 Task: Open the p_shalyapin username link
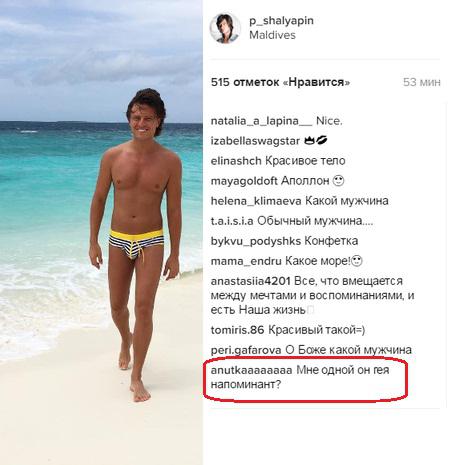point(281,21)
